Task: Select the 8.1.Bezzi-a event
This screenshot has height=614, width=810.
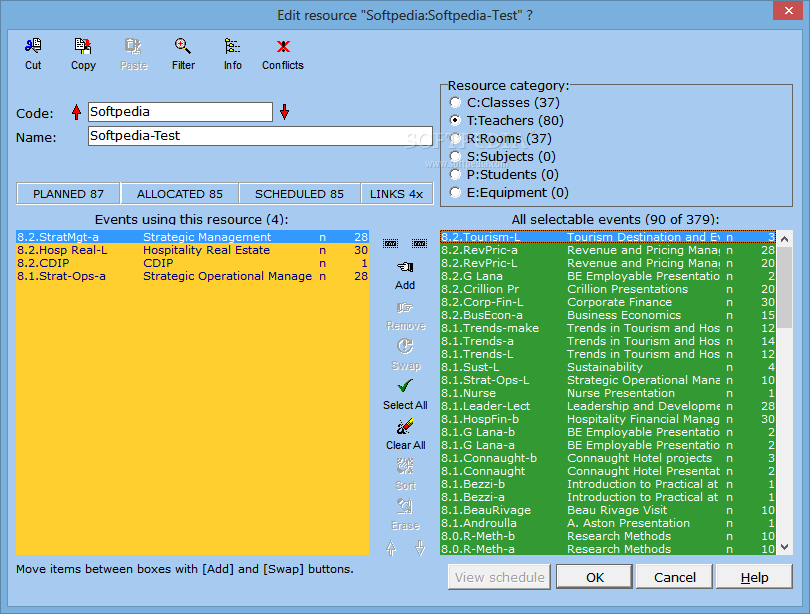Action: [608, 497]
